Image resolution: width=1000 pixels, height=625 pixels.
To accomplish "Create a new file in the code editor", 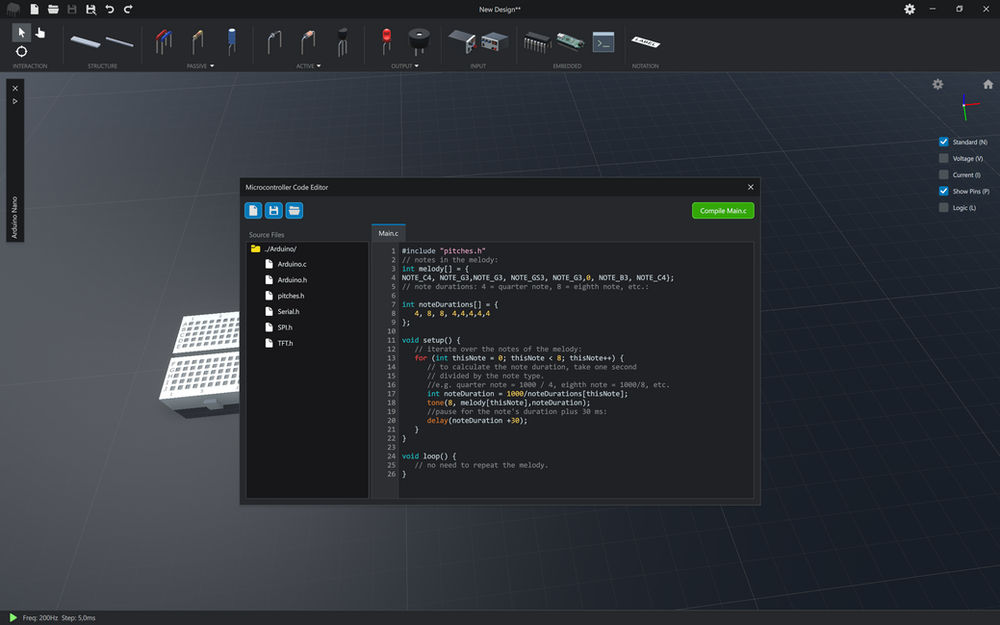I will pos(253,210).
